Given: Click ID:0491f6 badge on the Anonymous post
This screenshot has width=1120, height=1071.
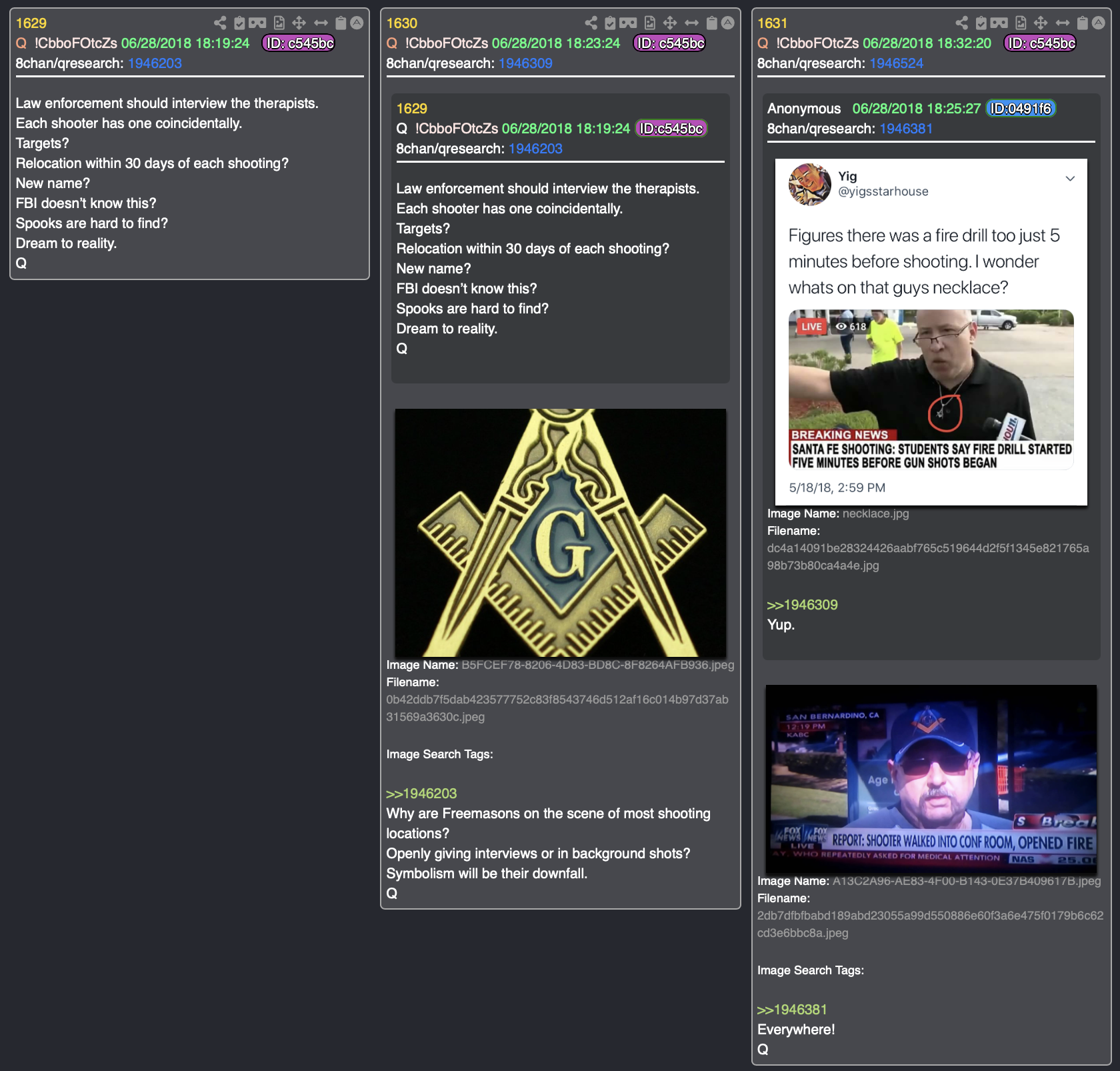Looking at the screenshot, I should point(1021,109).
